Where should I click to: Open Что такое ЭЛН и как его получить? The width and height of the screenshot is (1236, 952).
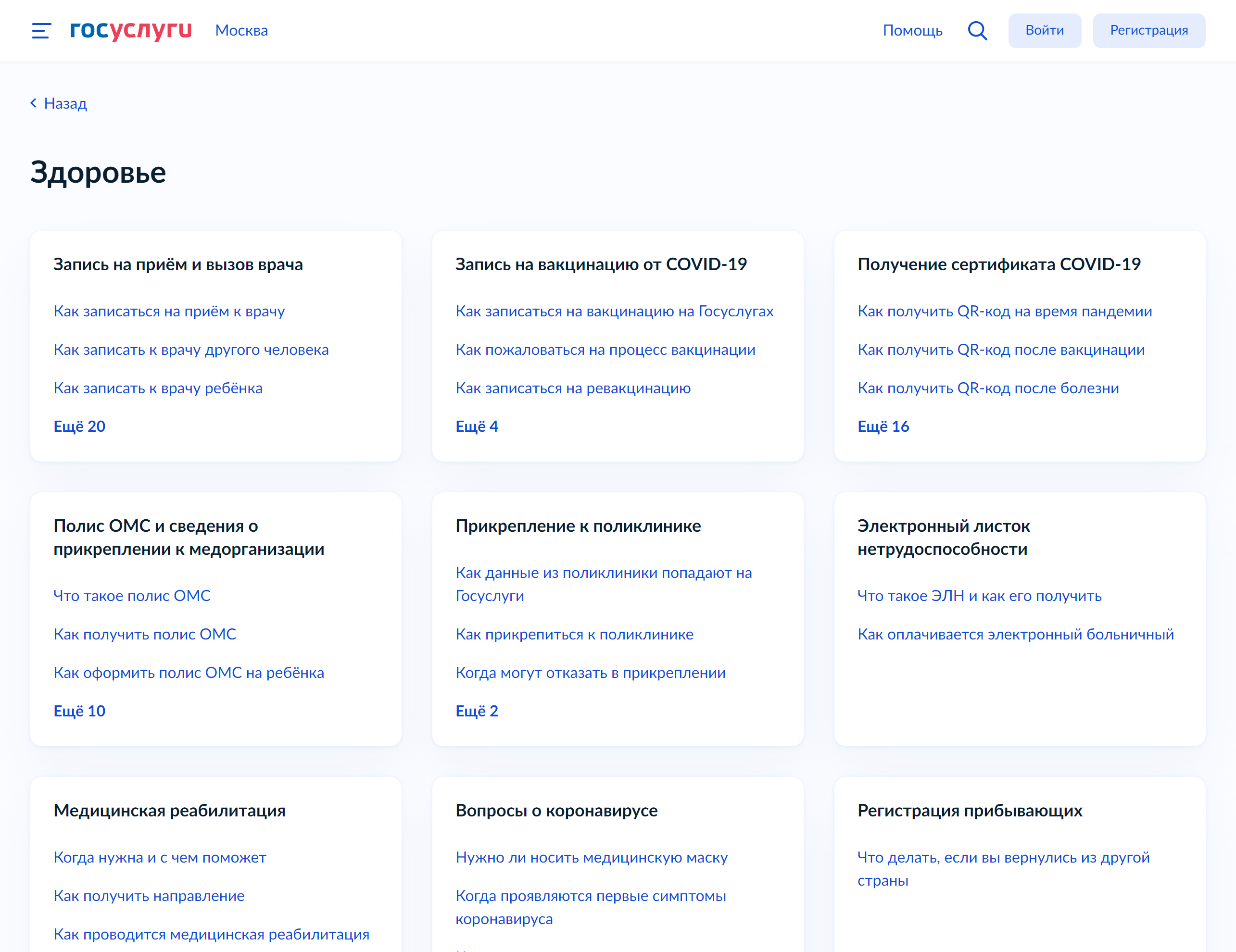click(979, 596)
